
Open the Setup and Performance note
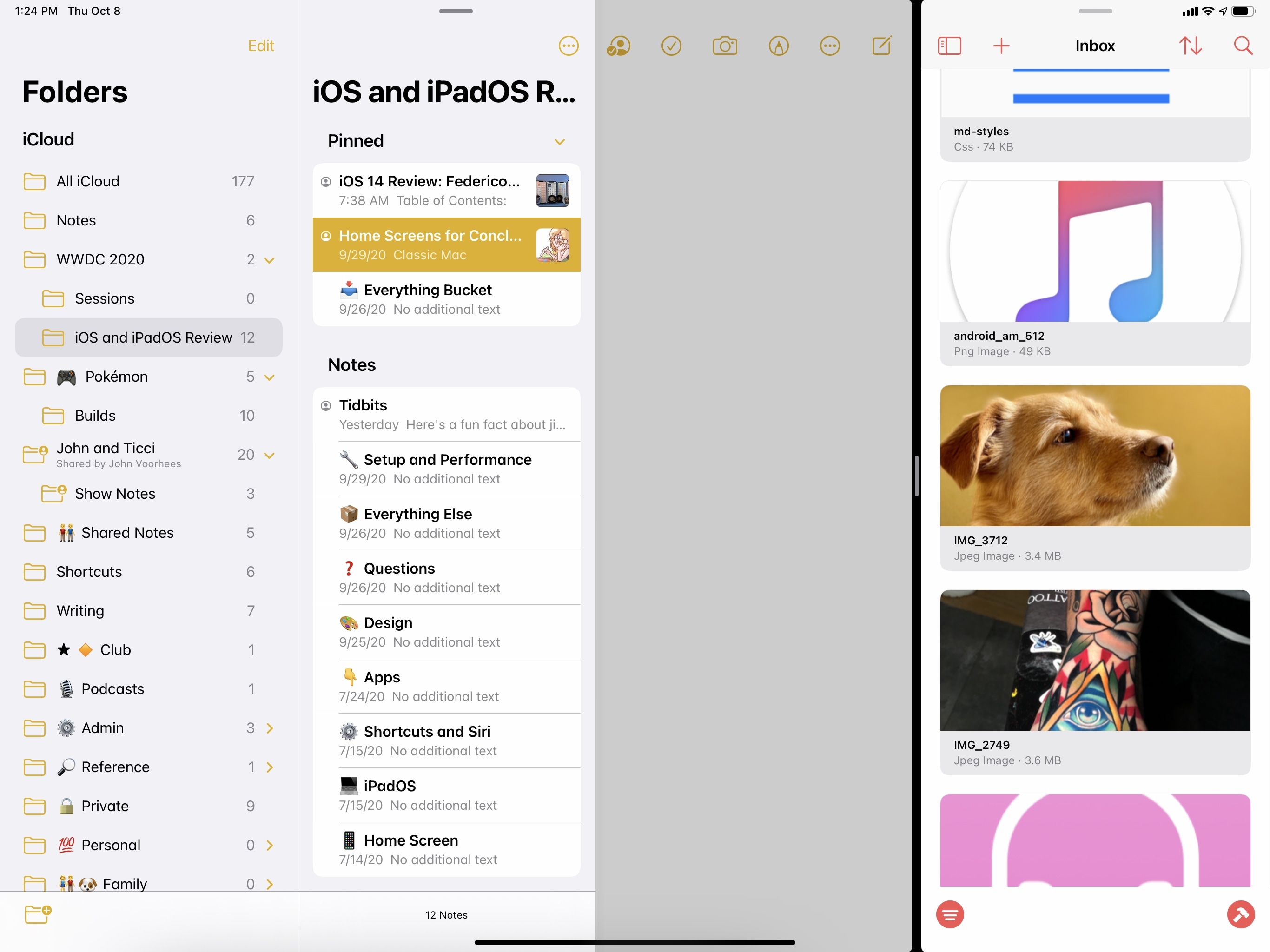446,469
